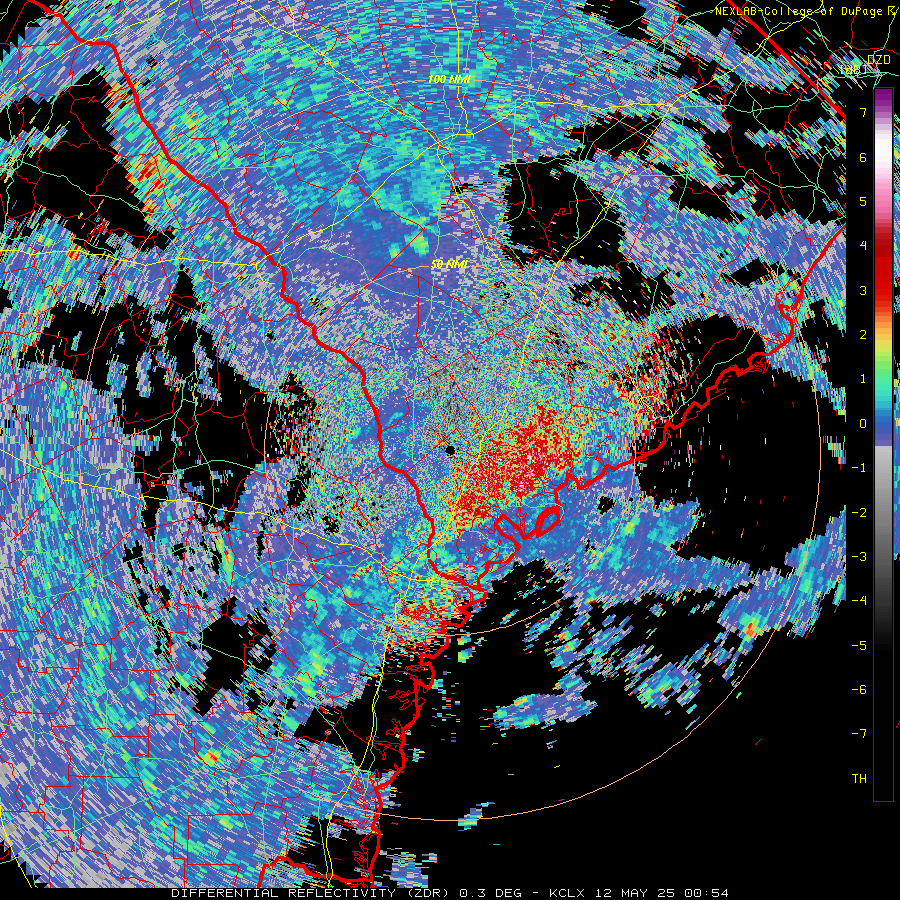Select the "3" label on the color scale
Screen dimensions: 900x900
(x=863, y=290)
